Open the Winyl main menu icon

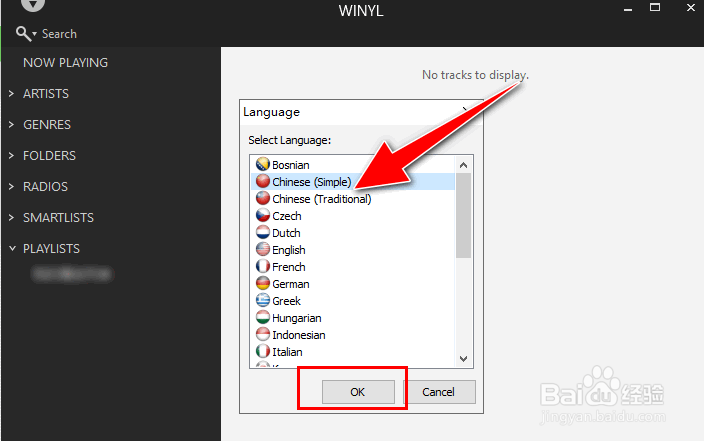pos(33,4)
